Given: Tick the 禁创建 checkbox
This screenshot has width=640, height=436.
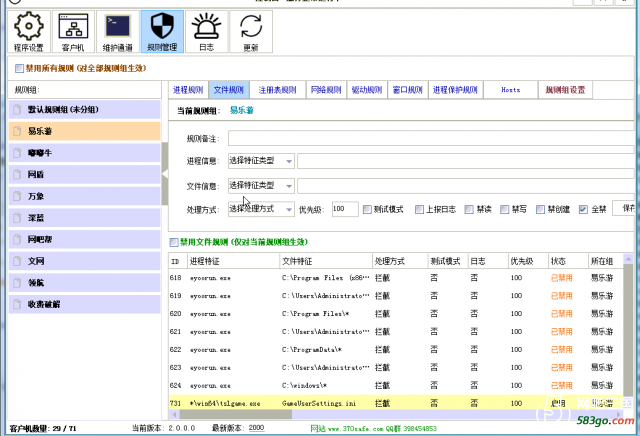Looking at the screenshot, I should [540, 209].
